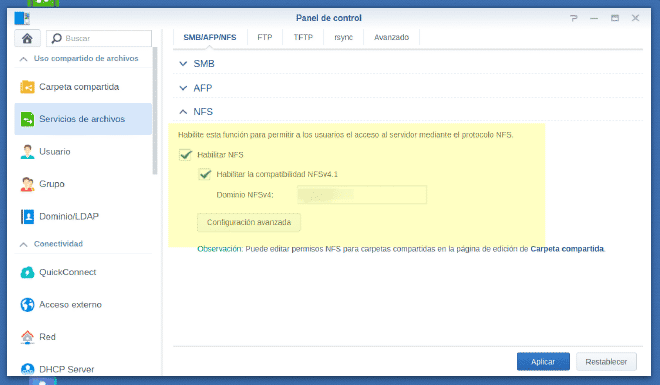The height and width of the screenshot is (385, 660).
Task: Select Usuario in sidebar
Action: [83, 151]
